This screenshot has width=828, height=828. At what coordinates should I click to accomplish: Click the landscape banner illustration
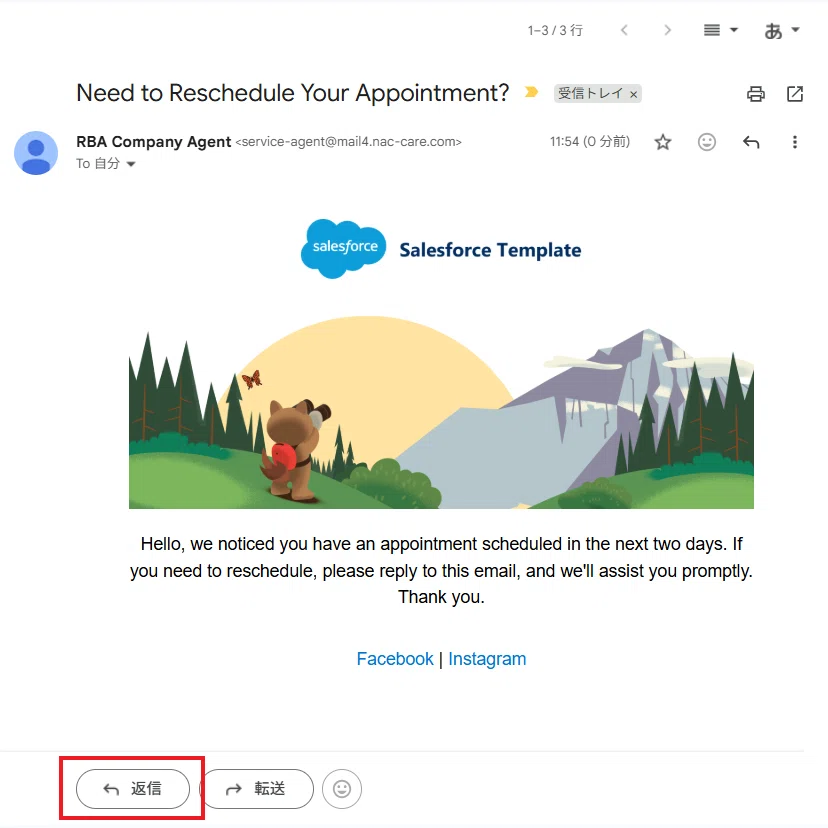(441, 412)
